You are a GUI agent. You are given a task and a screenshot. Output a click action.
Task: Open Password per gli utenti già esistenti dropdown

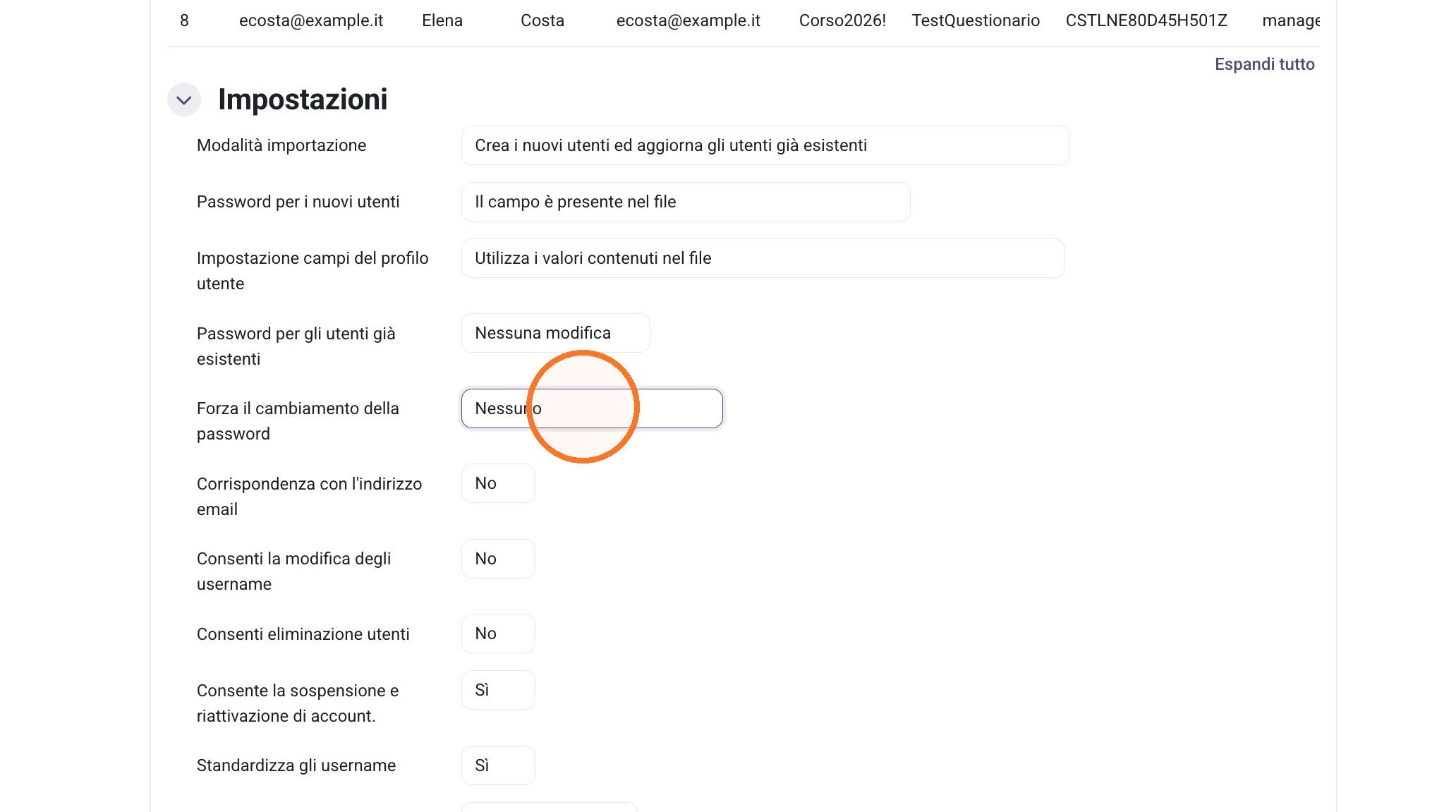coord(555,333)
